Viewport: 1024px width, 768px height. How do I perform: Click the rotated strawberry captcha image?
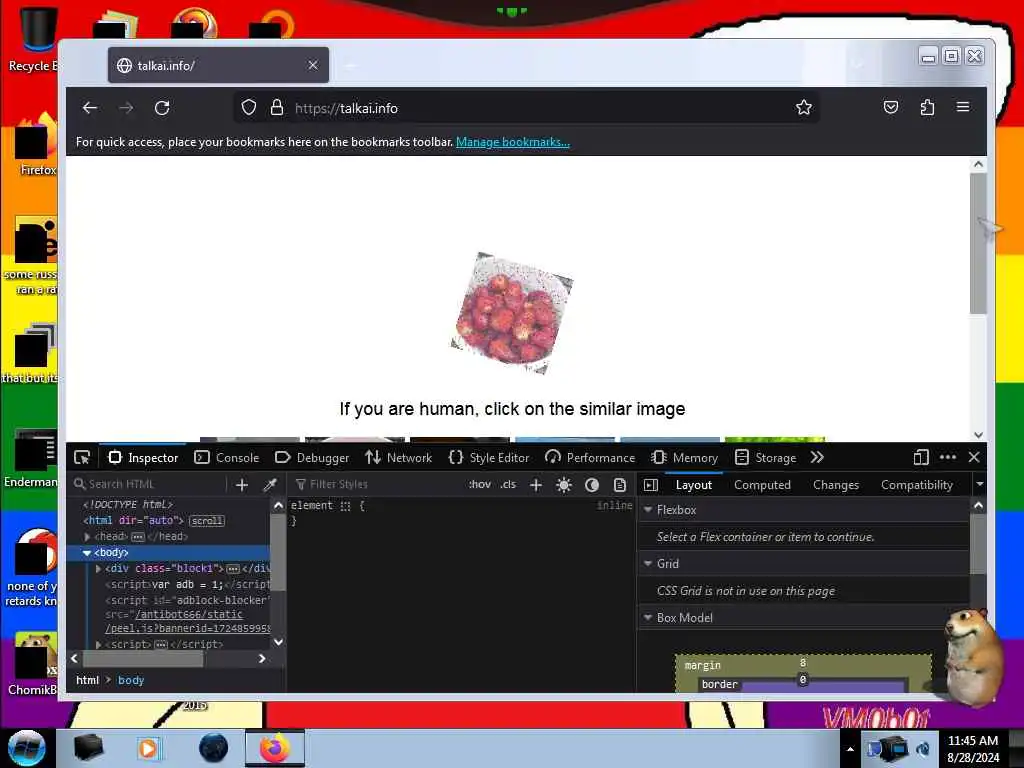[512, 313]
